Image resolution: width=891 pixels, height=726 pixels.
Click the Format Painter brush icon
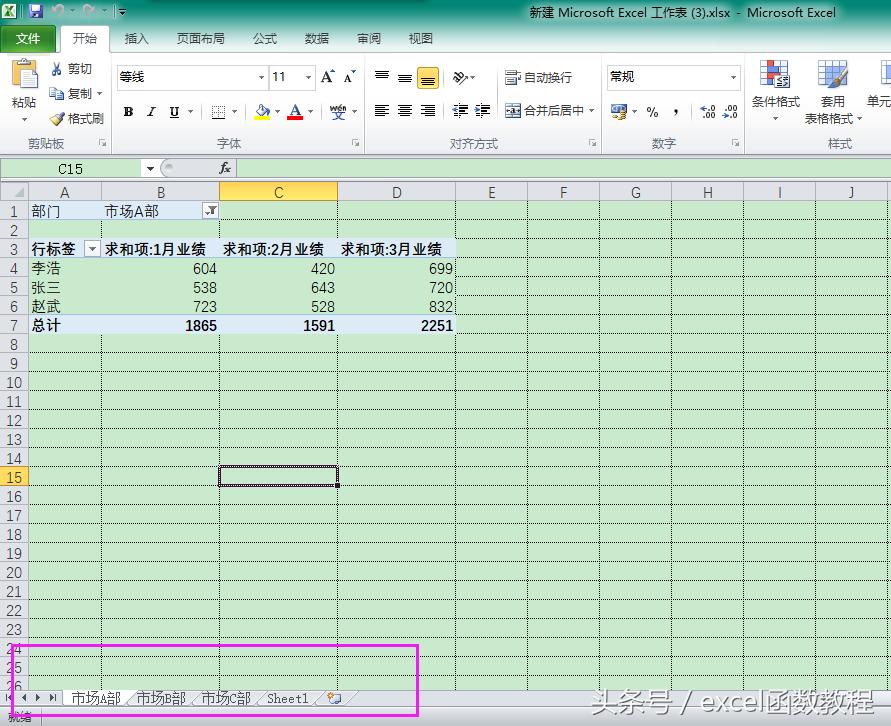57,119
